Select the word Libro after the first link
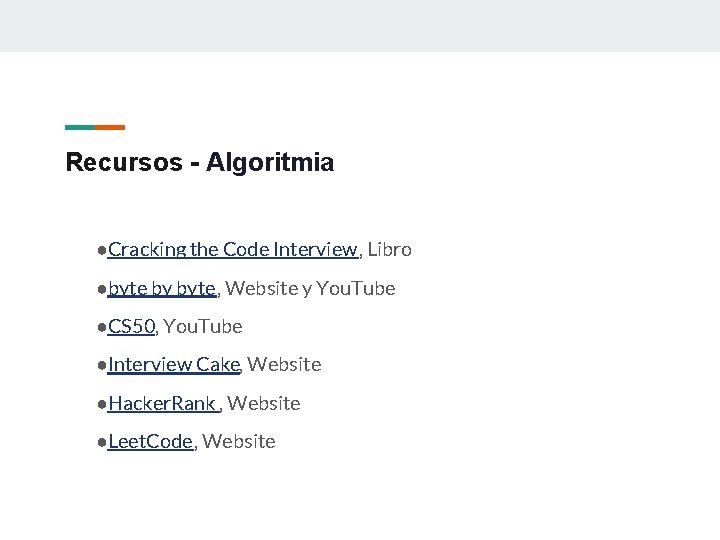 coord(389,249)
